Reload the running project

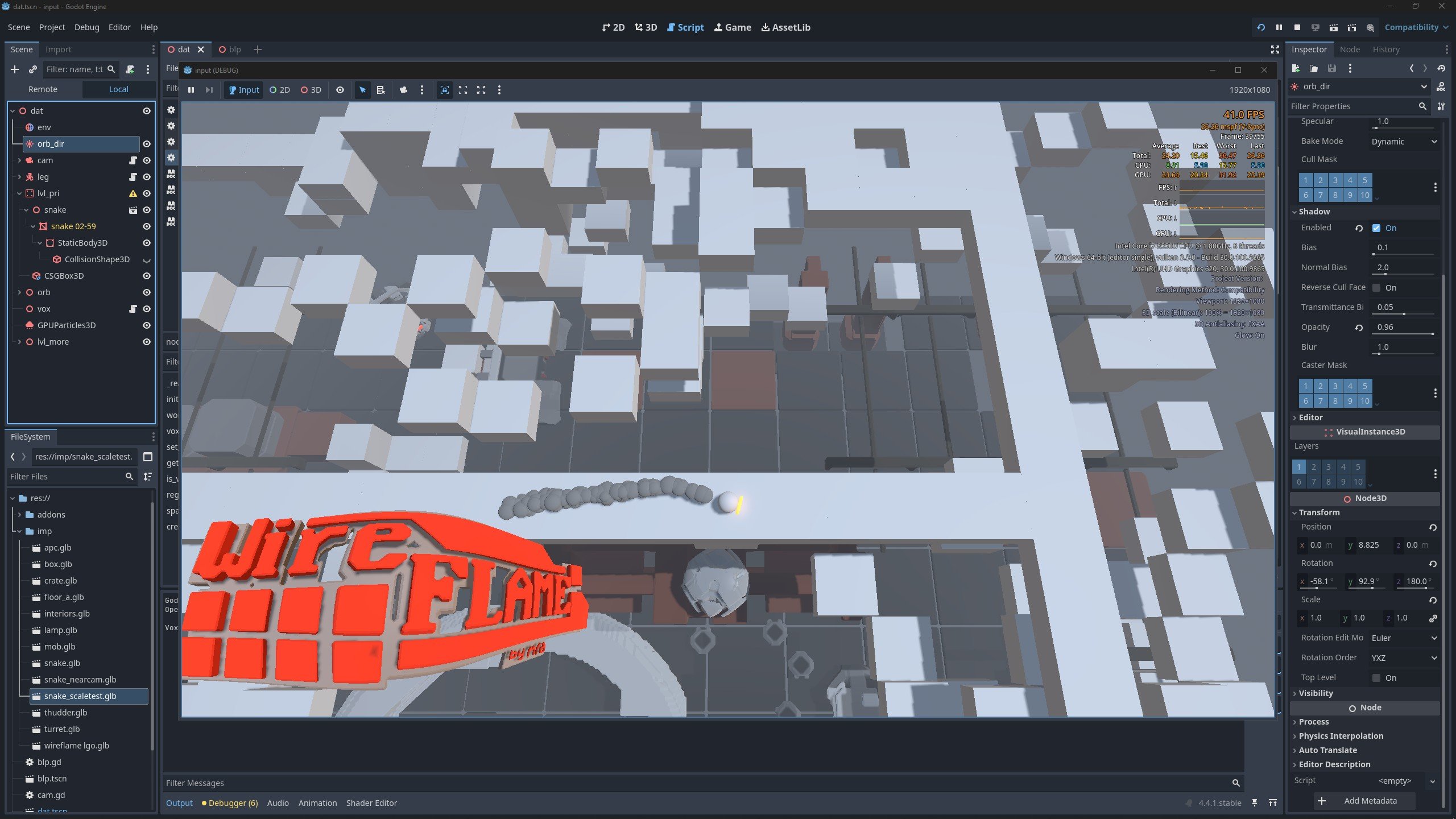1261,27
